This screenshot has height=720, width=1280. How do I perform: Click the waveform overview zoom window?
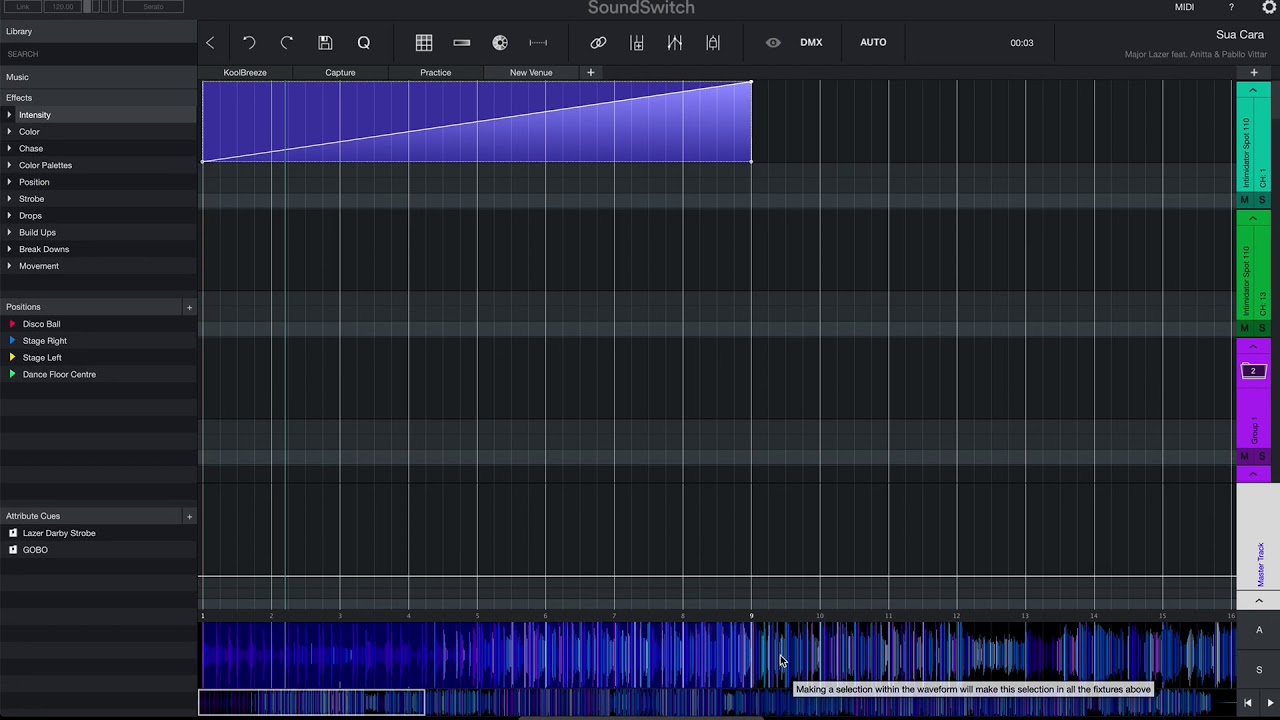coord(312,703)
